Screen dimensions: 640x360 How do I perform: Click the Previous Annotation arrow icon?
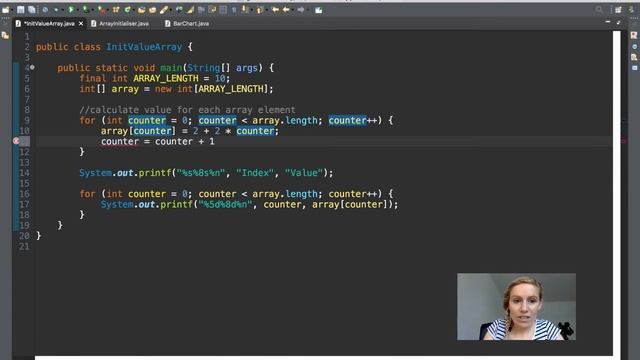point(260,9)
